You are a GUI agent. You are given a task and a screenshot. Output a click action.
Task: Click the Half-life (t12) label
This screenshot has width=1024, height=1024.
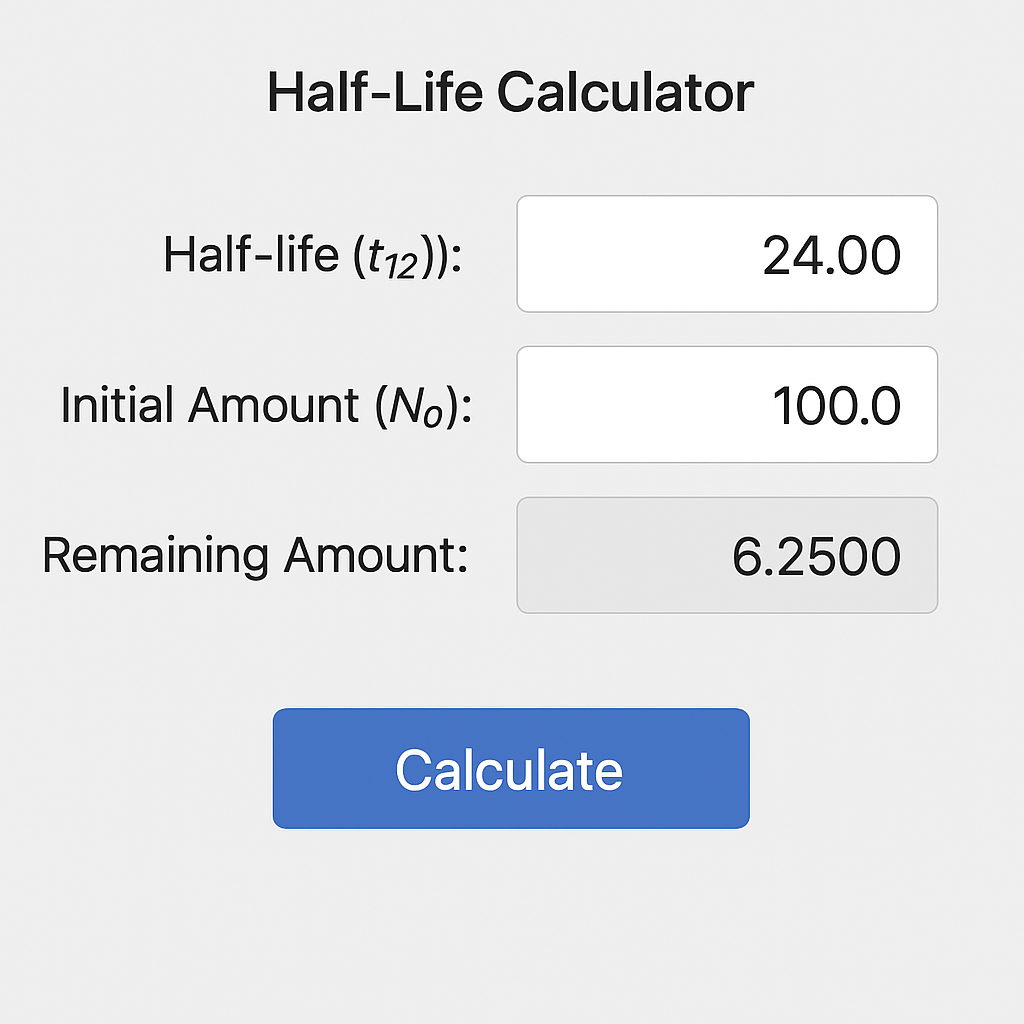point(313,255)
